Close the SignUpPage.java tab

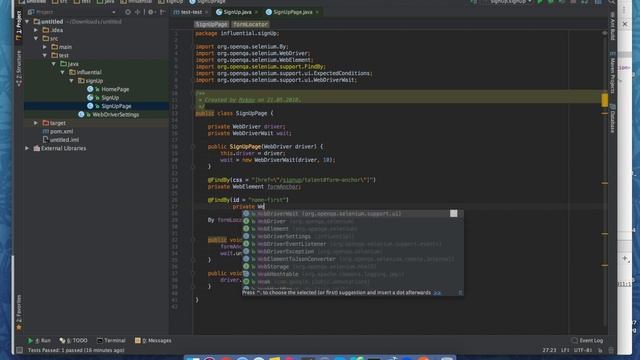click(x=317, y=12)
